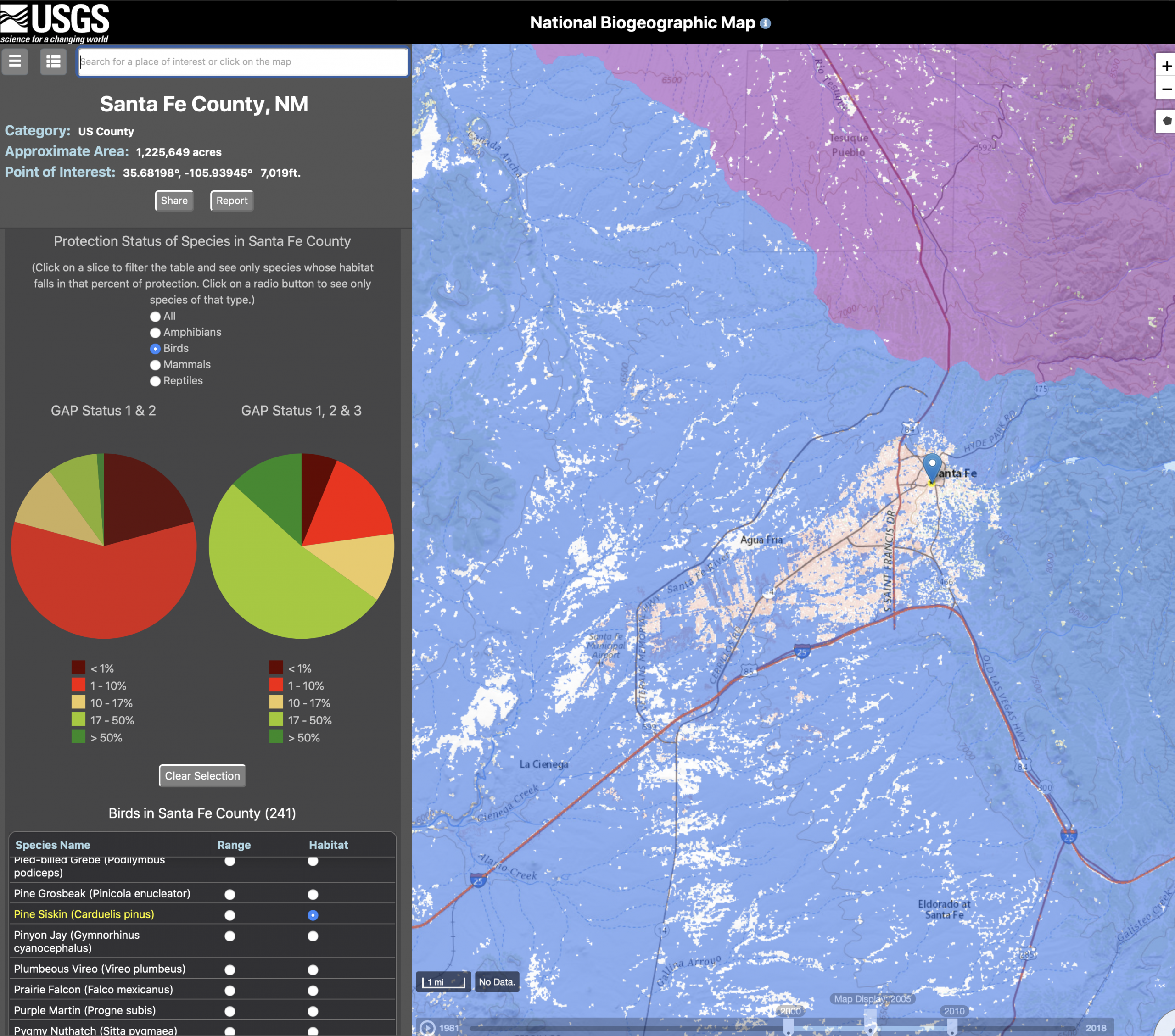
Task: Click the blue map location pin
Action: [x=932, y=466]
